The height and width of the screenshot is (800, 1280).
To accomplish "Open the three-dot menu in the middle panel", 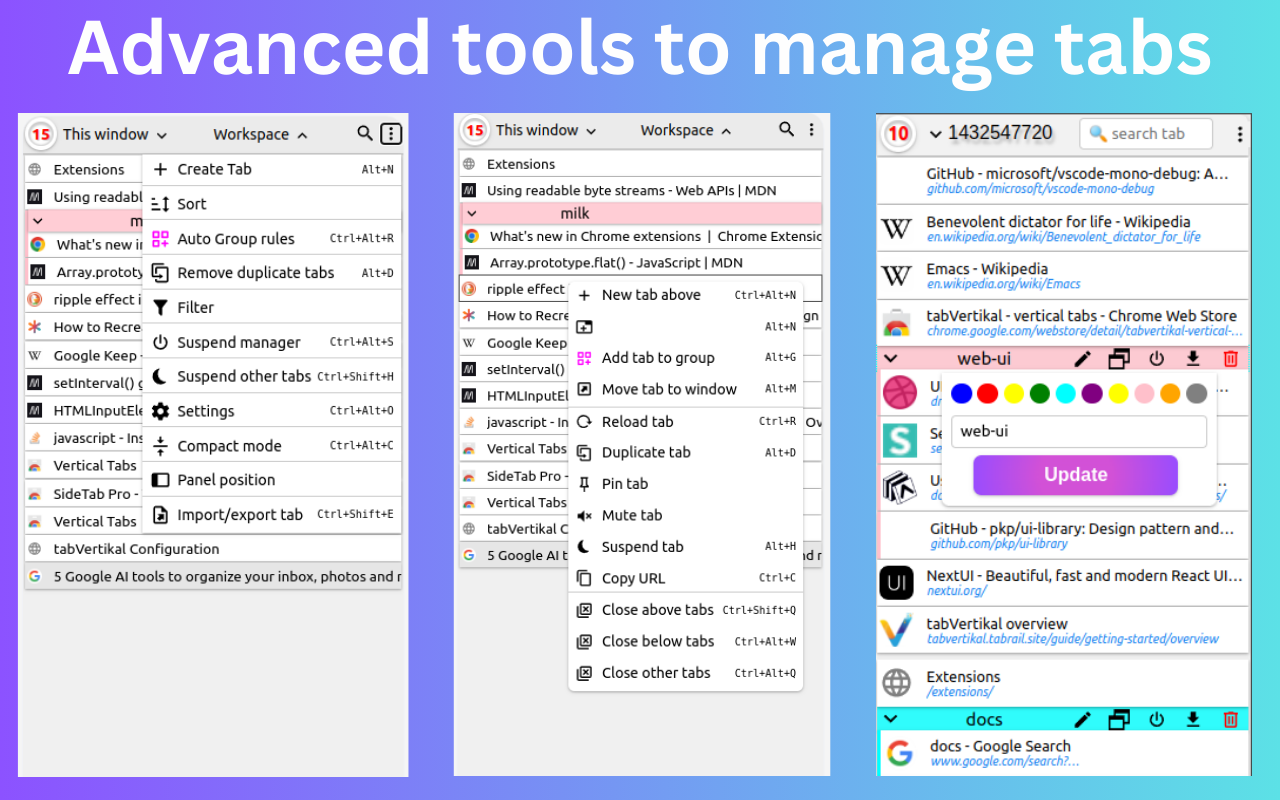I will point(811,130).
